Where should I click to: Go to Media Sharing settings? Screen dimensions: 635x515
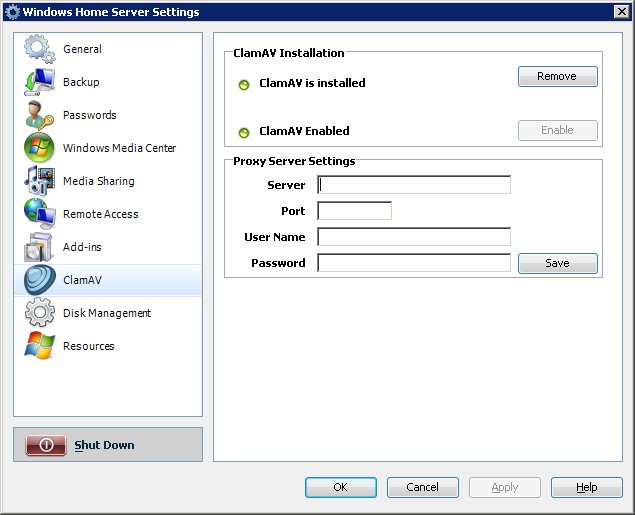pos(108,181)
